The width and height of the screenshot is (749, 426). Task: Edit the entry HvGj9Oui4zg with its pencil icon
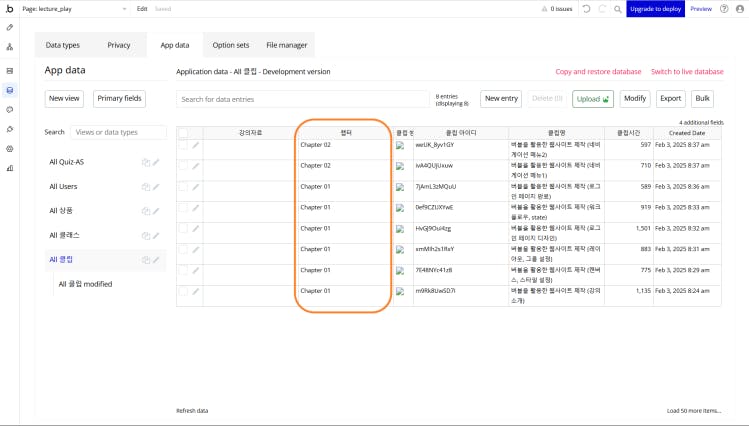pos(195,229)
